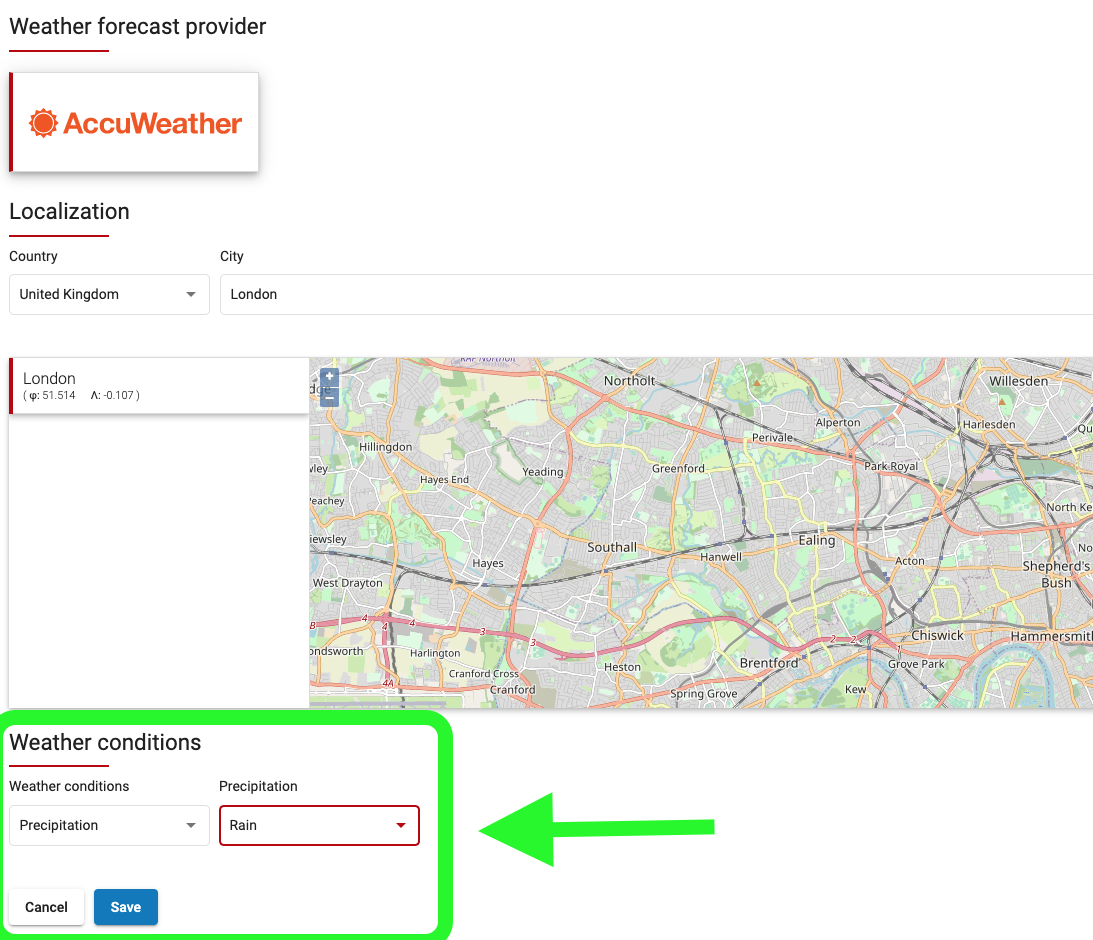Click Northolt on the map
Screen dimensions: 1093x940
tap(629, 380)
